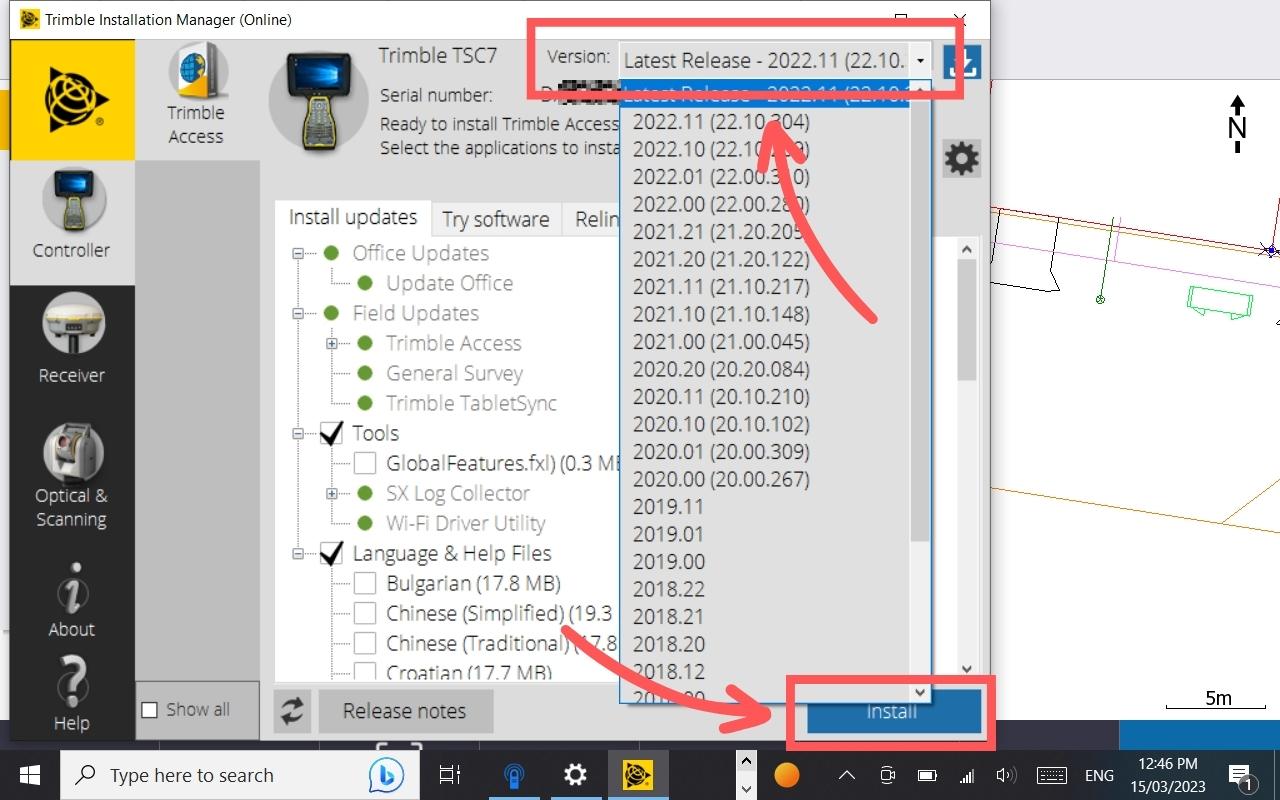Open the volume control in tray
Viewport: 1280px width, 800px height.
tap(1007, 775)
